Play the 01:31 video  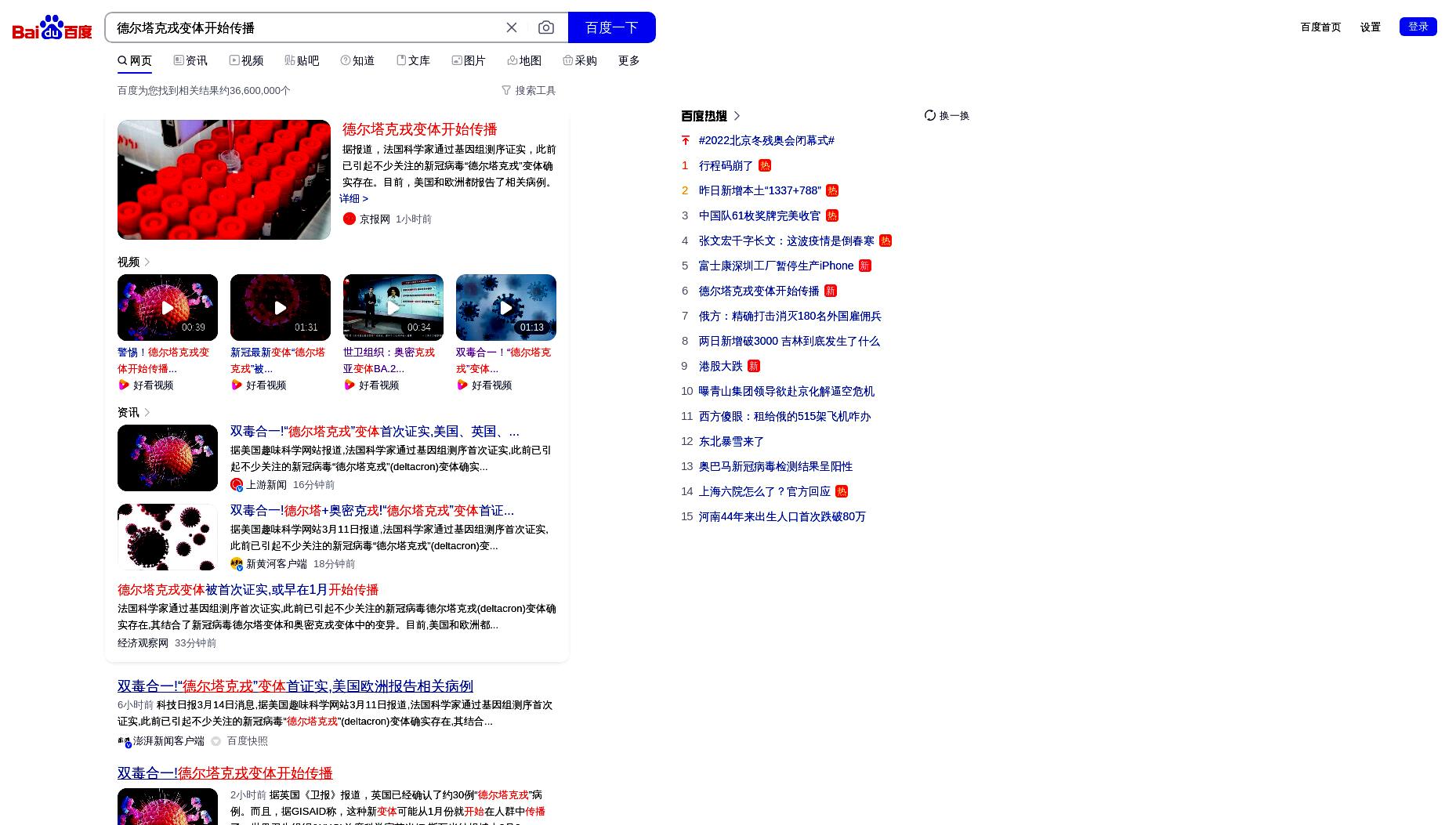[281, 307]
